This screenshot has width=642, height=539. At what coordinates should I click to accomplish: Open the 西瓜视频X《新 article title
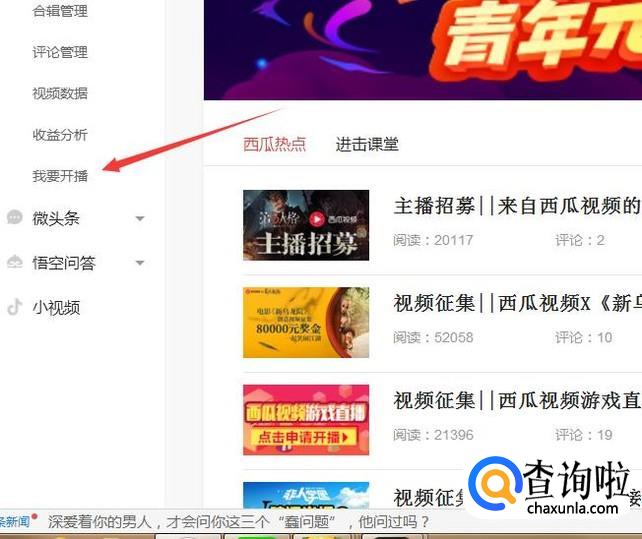517,303
